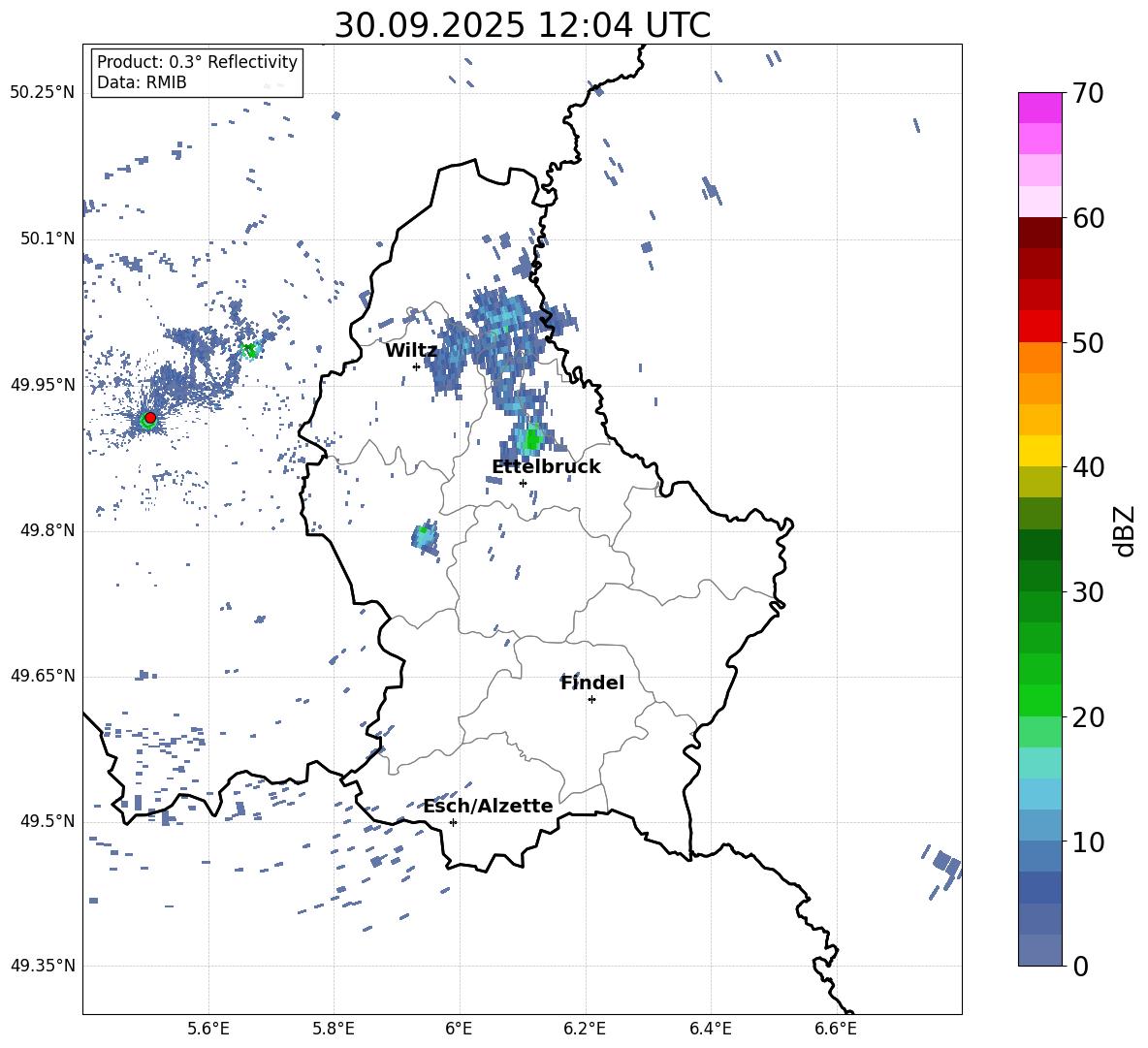Click the dark maroon colorbar segment below 60
The height and width of the screenshot is (1048, 1148).
1039,233
